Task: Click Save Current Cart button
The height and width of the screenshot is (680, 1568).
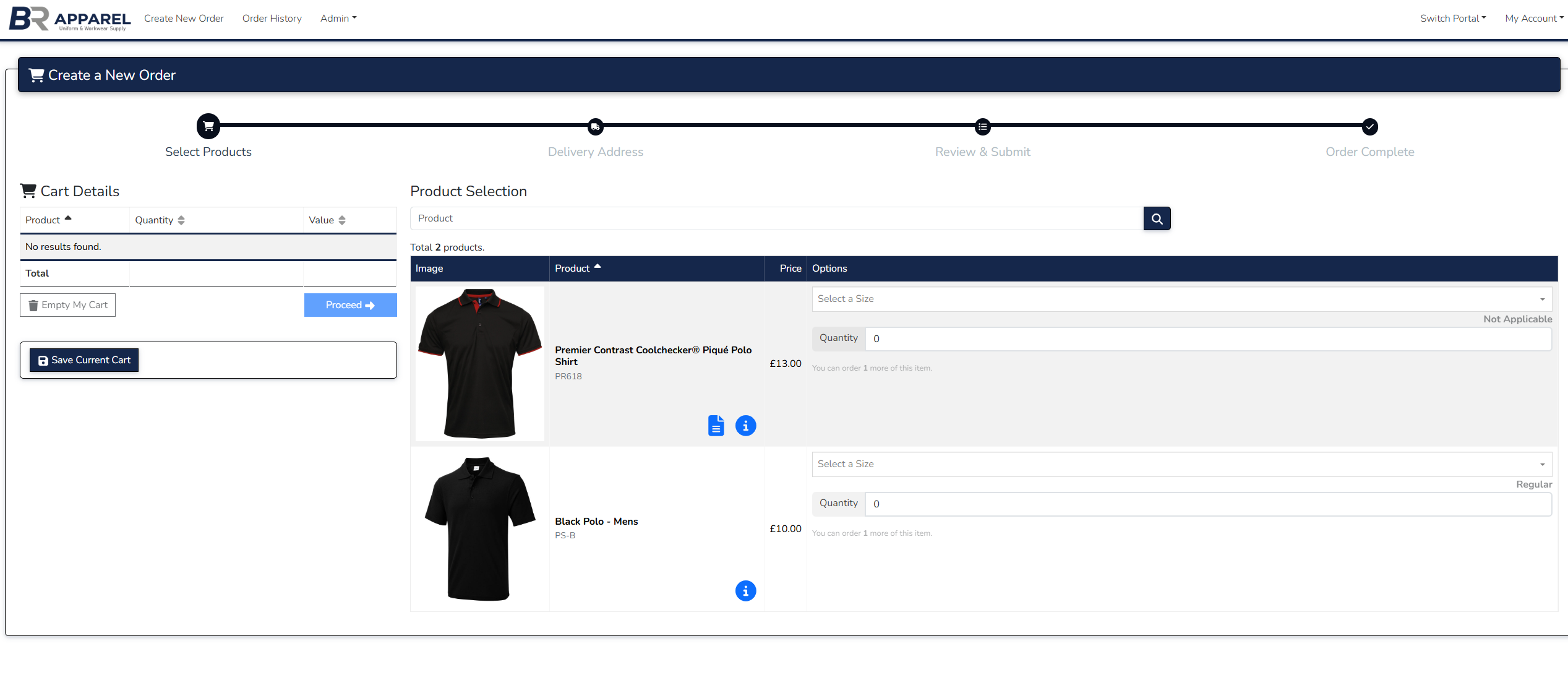Action: tap(84, 360)
